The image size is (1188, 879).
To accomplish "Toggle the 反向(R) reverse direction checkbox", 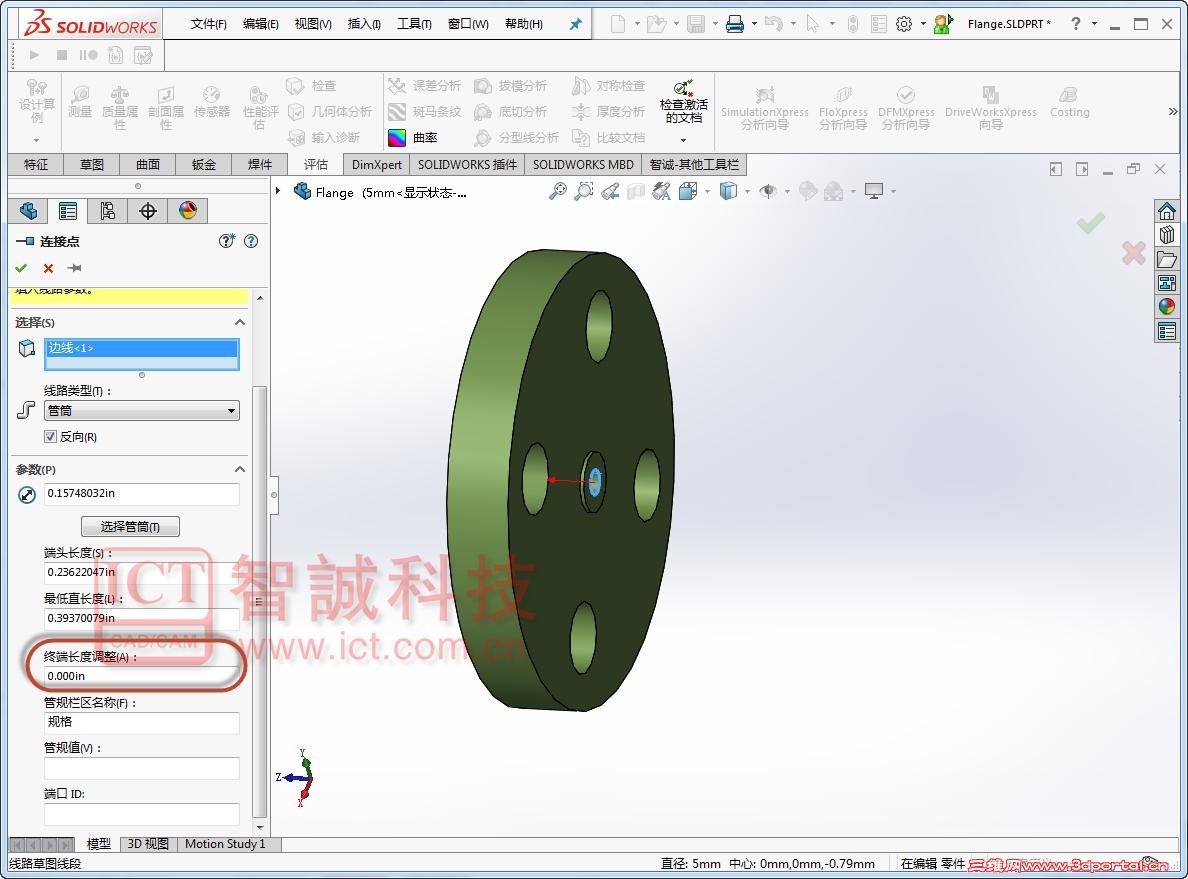I will tap(51, 436).
